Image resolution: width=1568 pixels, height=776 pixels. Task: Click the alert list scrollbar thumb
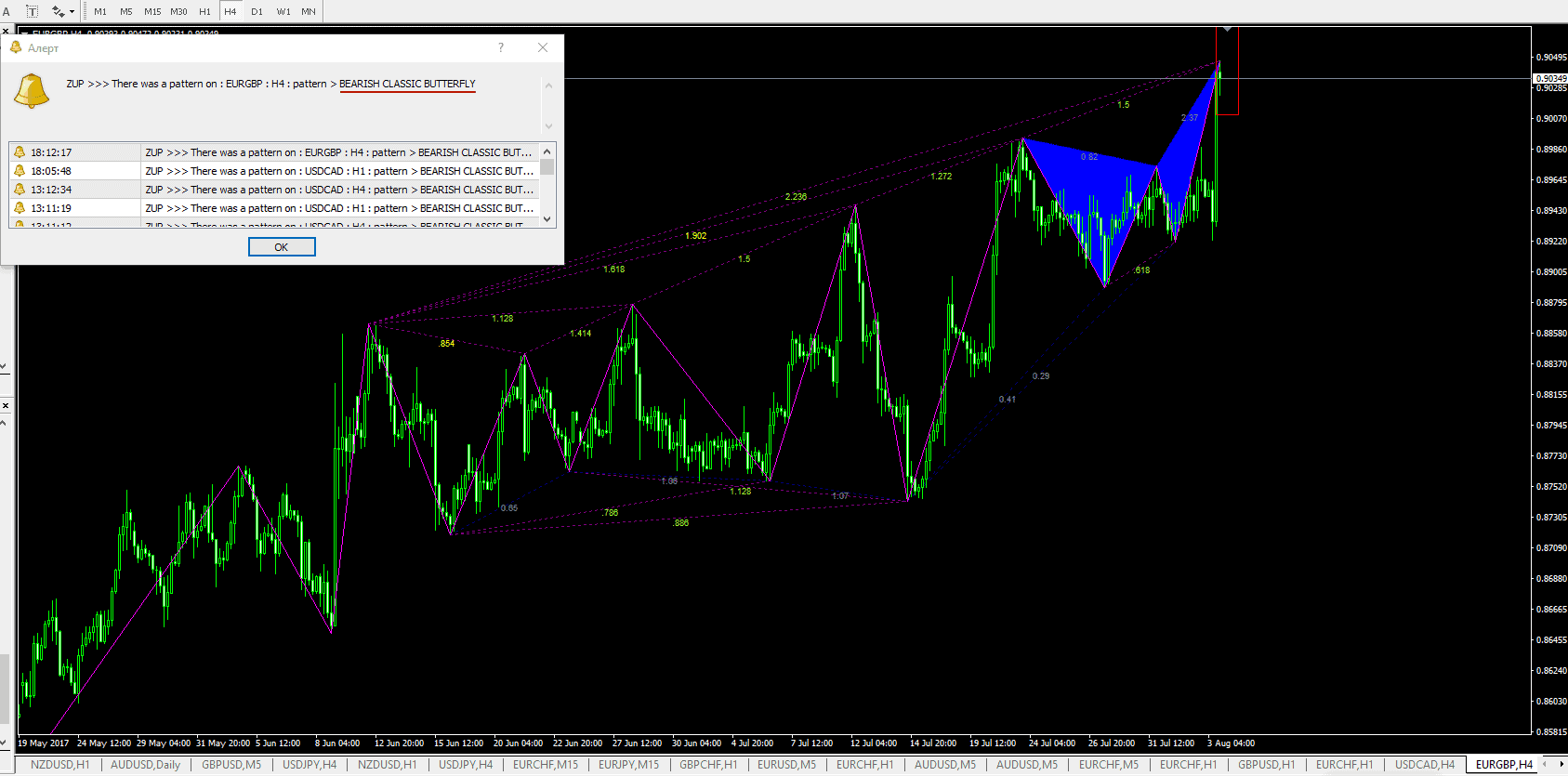point(547,167)
